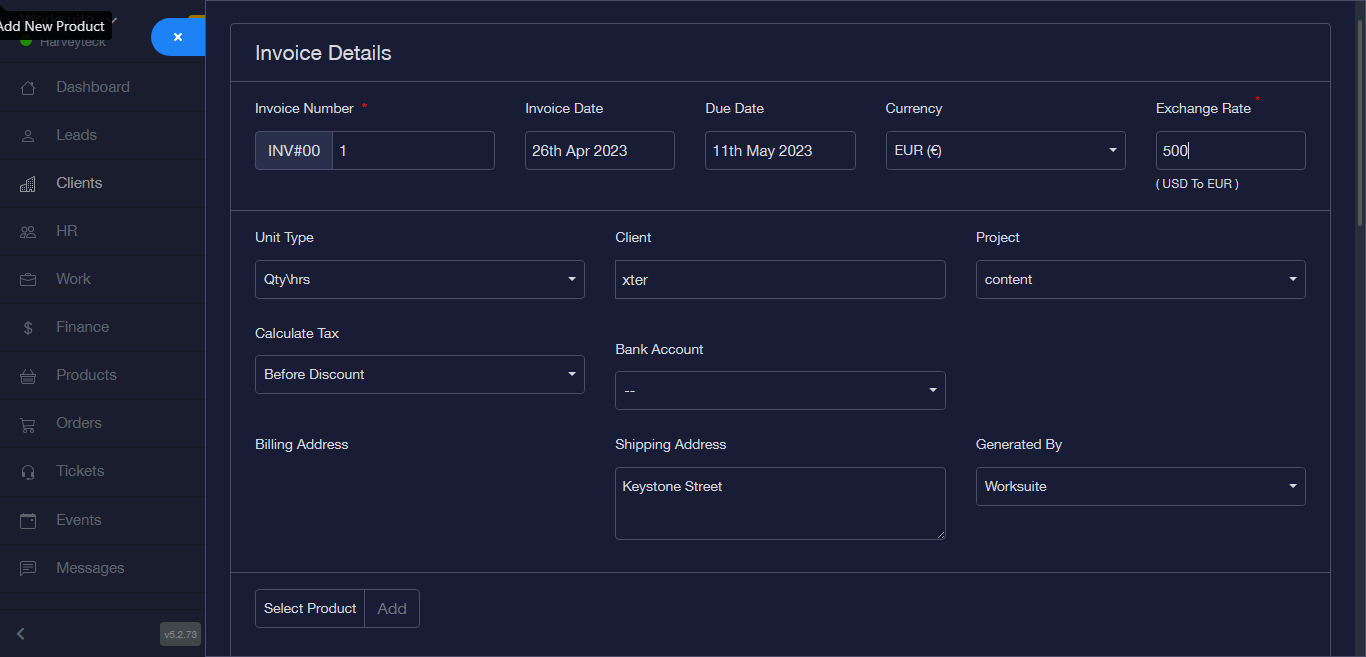This screenshot has width=1366, height=657.
Task: Collapse the sidebar with the left chevron
Action: tap(21, 633)
